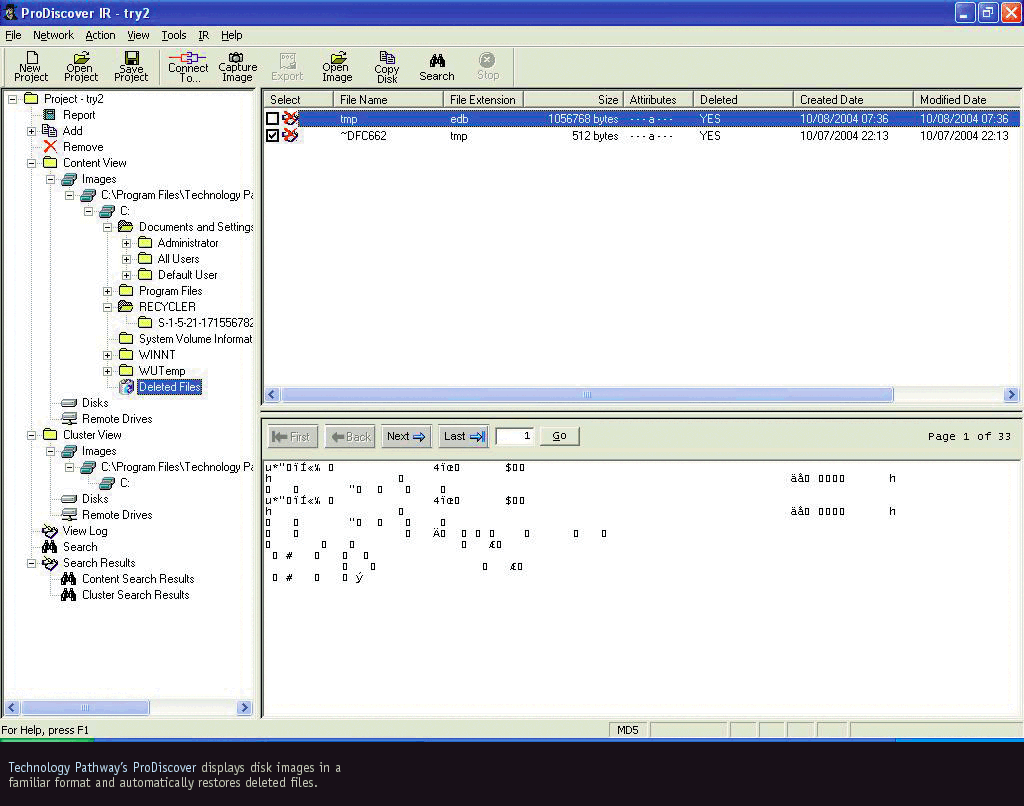Open the Tools menu

(174, 35)
